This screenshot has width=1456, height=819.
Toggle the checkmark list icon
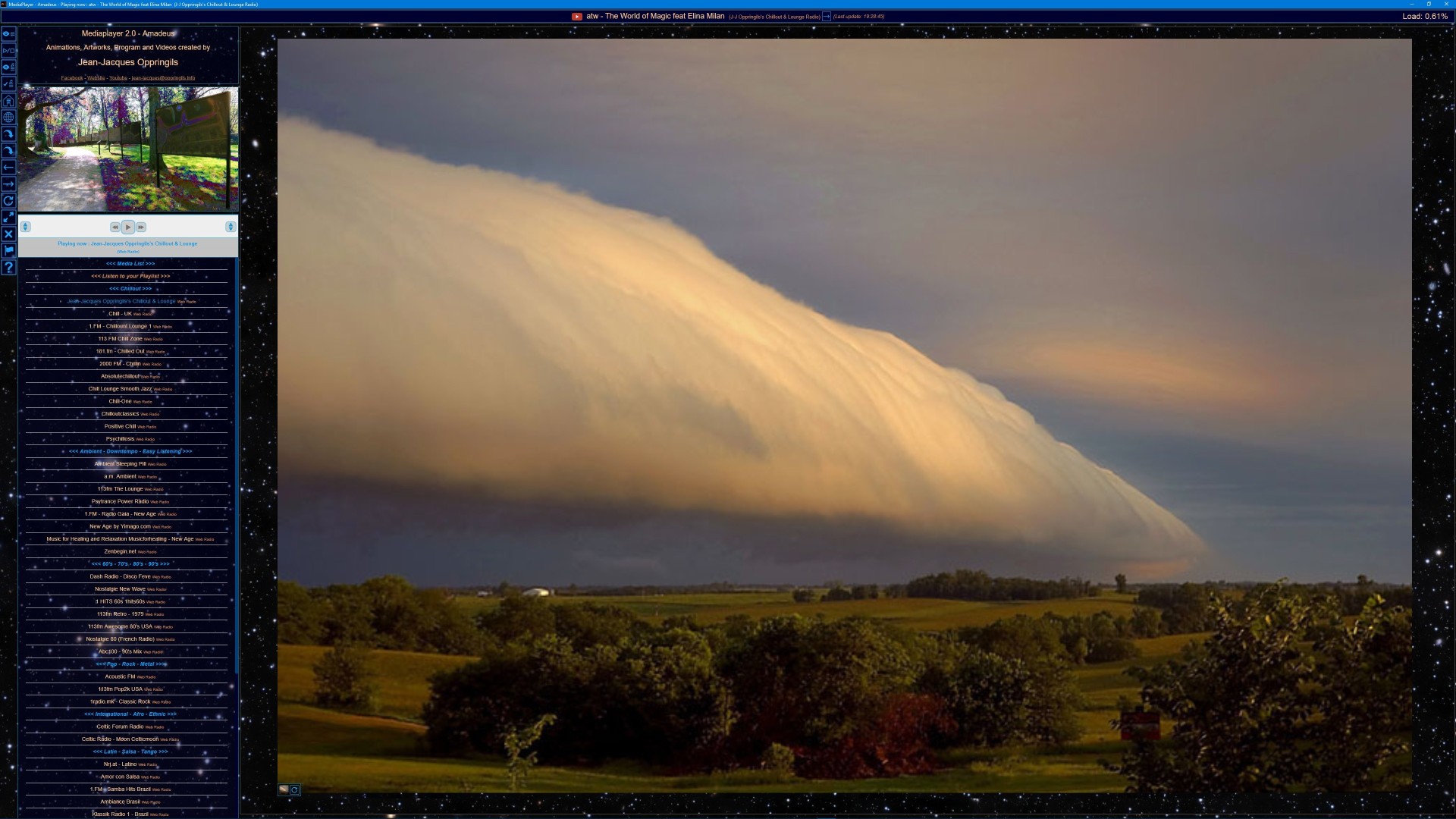pos(8,84)
